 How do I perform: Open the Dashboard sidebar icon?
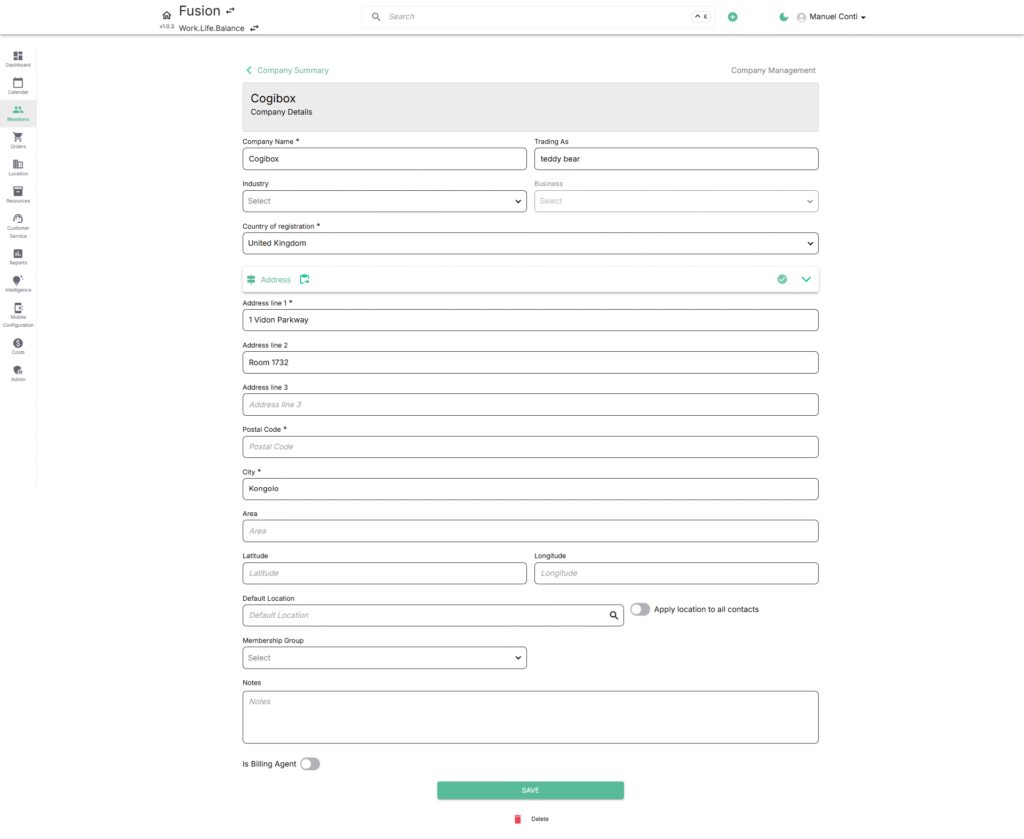pyautogui.click(x=18, y=56)
